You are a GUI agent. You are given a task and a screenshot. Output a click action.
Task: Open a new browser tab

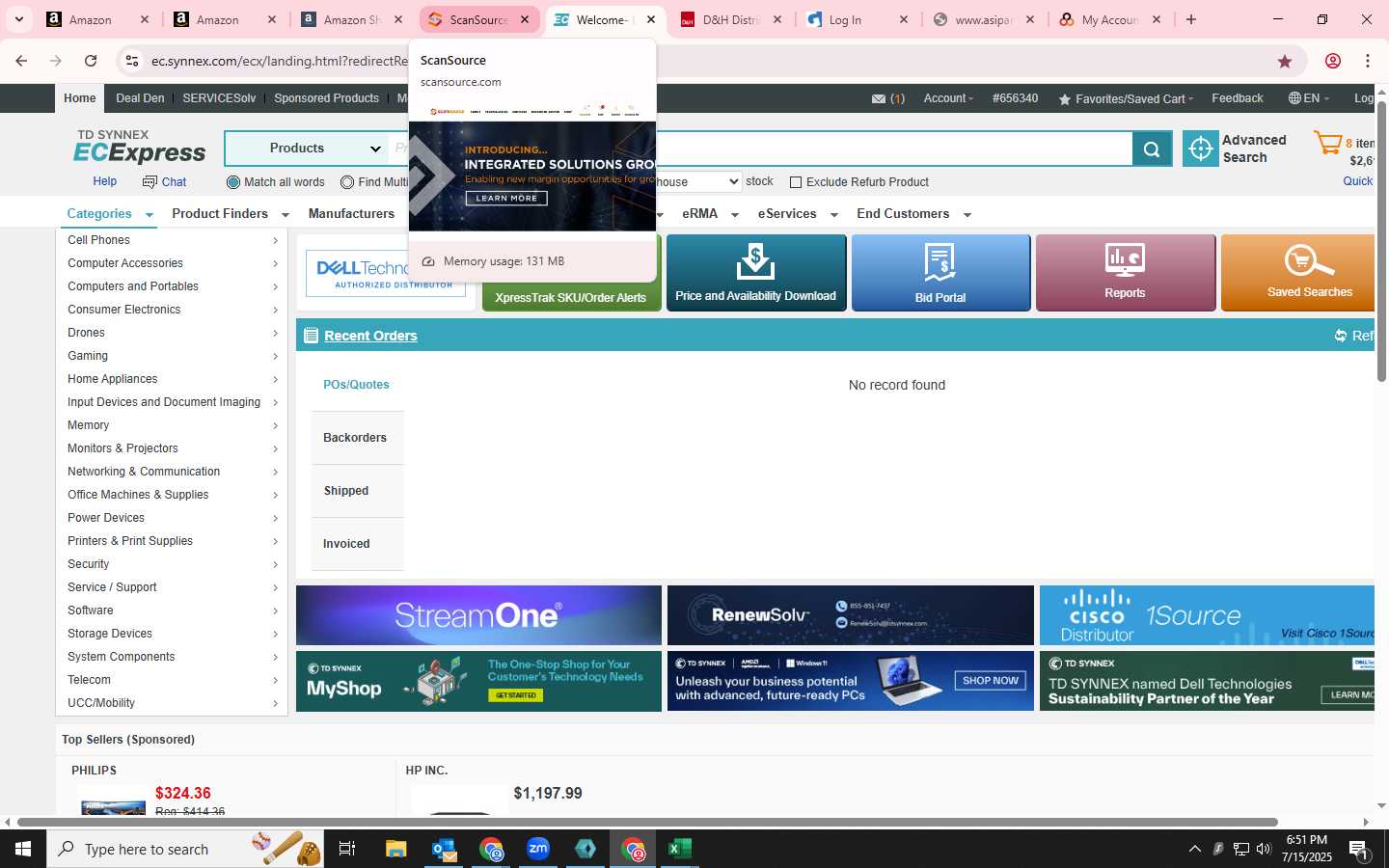1191,19
